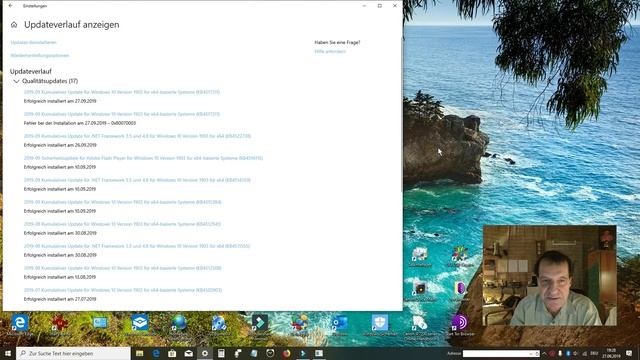Click the 'Zur Suche Text hier eingeben' box
Image resolution: width=640 pixels, height=360 pixels.
click(x=73, y=353)
